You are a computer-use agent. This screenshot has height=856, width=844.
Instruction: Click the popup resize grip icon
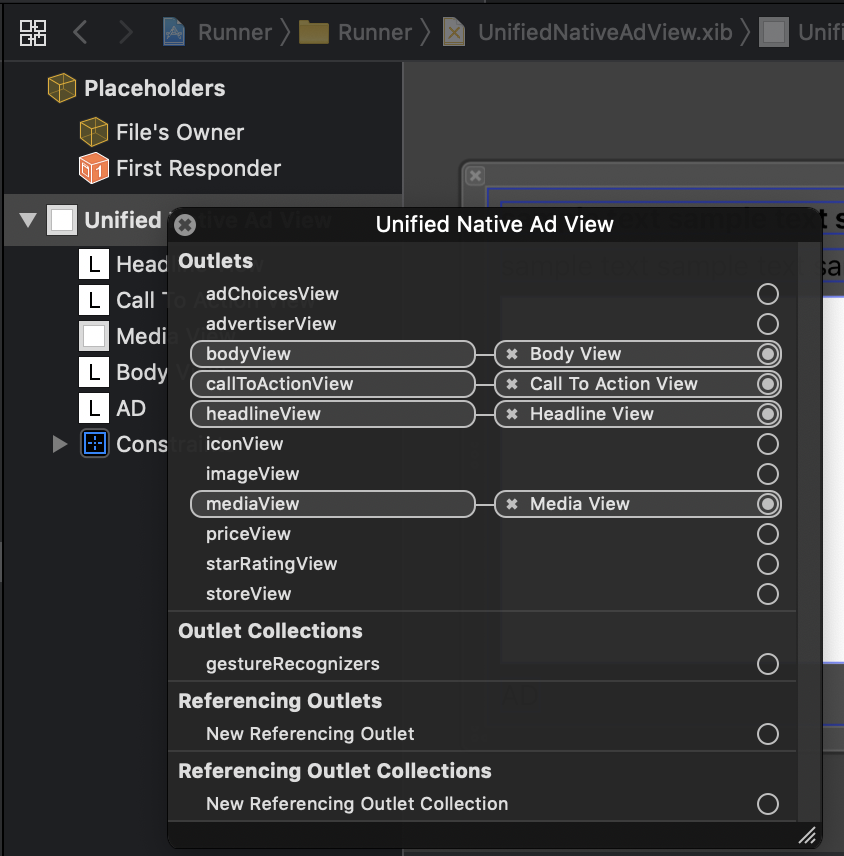point(807,835)
